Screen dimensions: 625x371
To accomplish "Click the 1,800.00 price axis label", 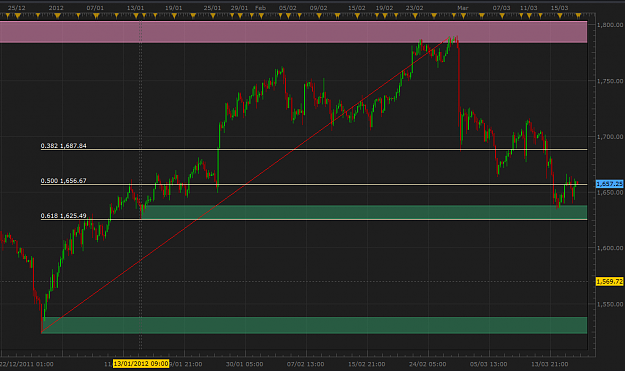I will [610, 25].
